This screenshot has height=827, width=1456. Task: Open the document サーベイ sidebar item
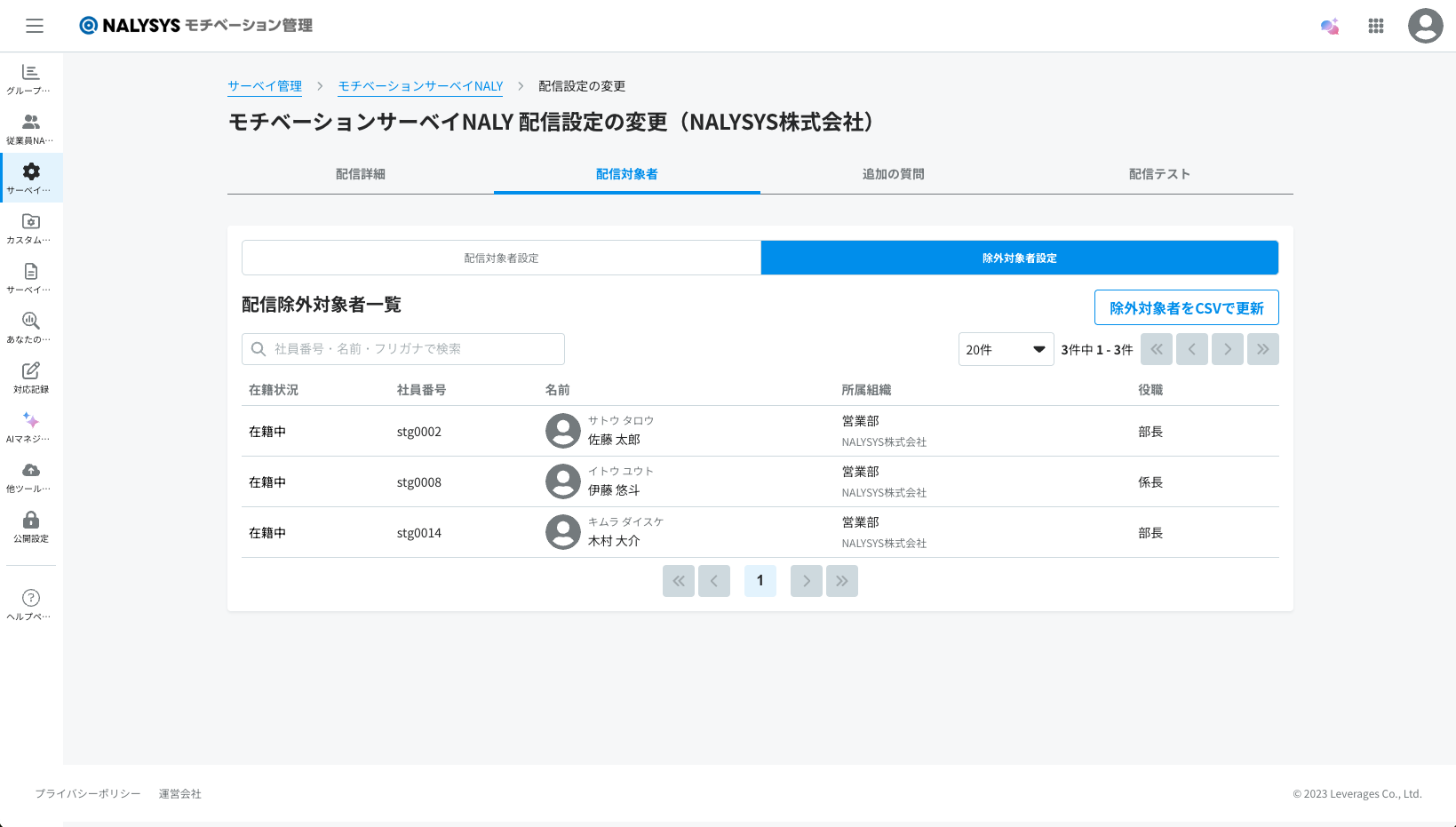pyautogui.click(x=31, y=278)
